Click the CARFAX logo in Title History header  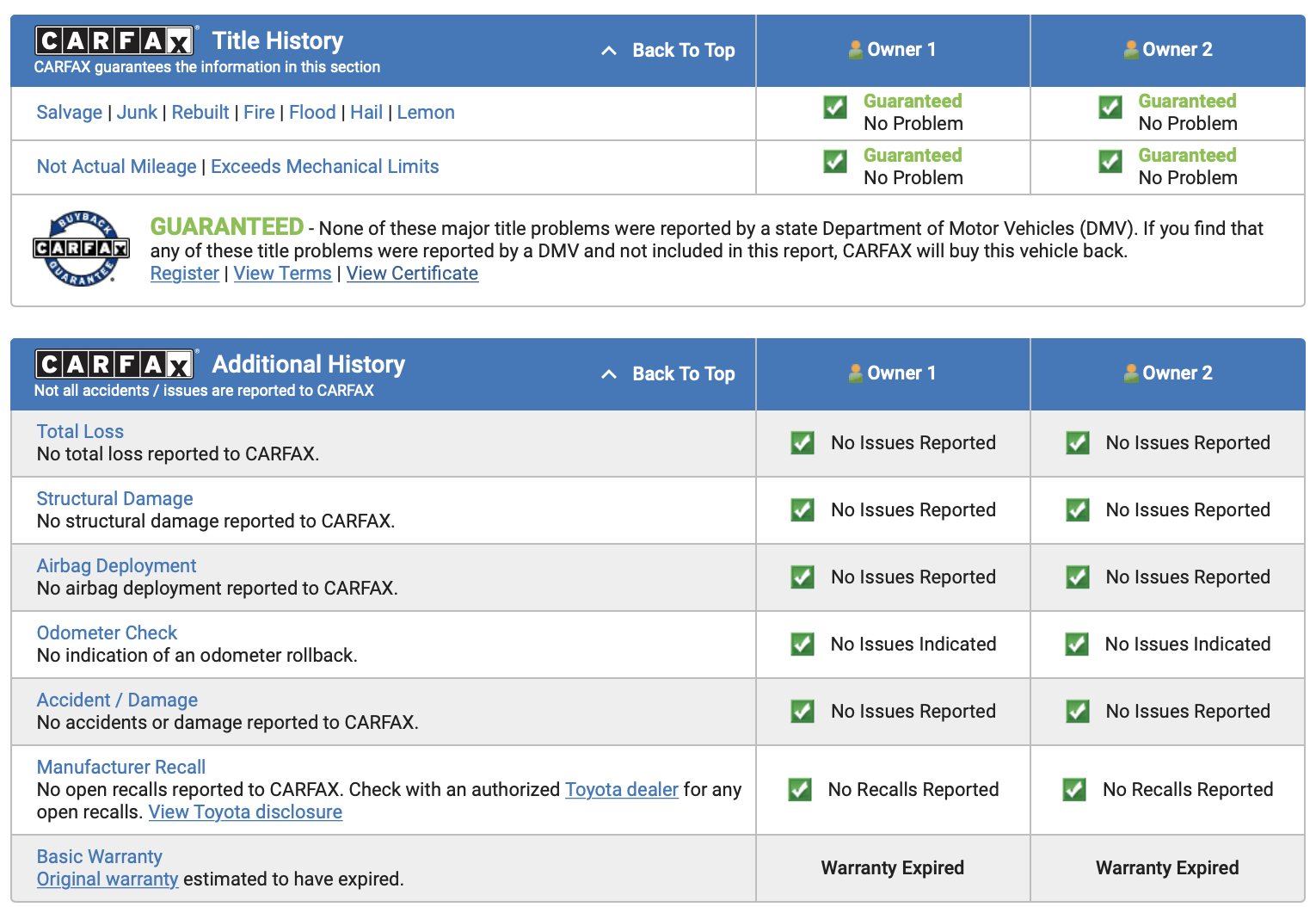(x=115, y=40)
